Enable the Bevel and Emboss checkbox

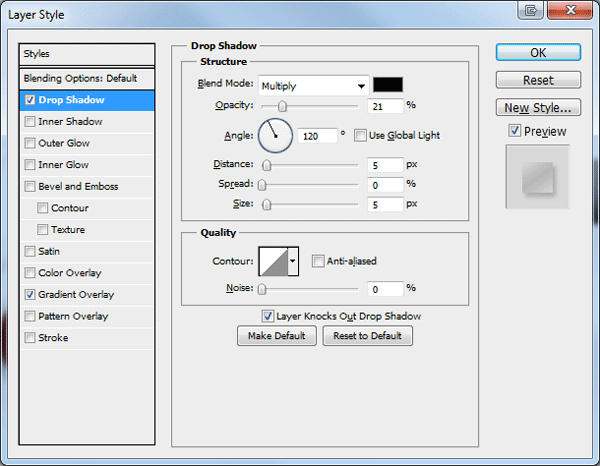tap(30, 186)
